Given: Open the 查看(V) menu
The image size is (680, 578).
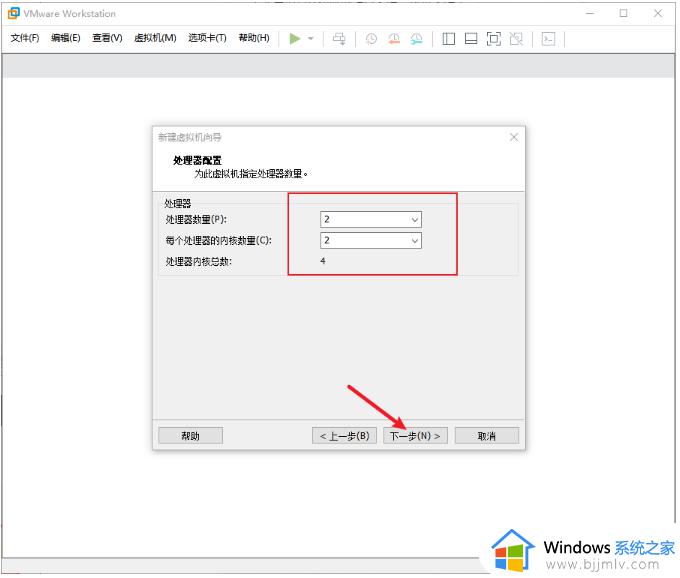Looking at the screenshot, I should [x=107, y=38].
